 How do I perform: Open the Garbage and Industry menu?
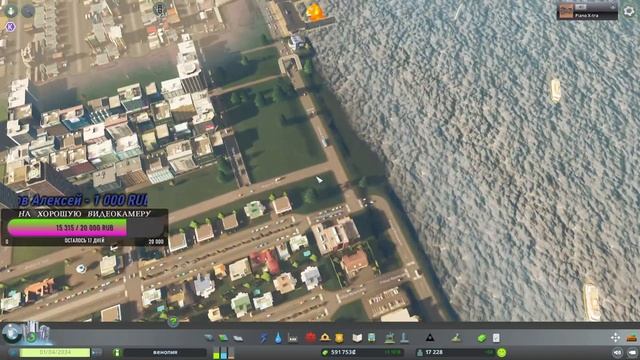(x=293, y=338)
